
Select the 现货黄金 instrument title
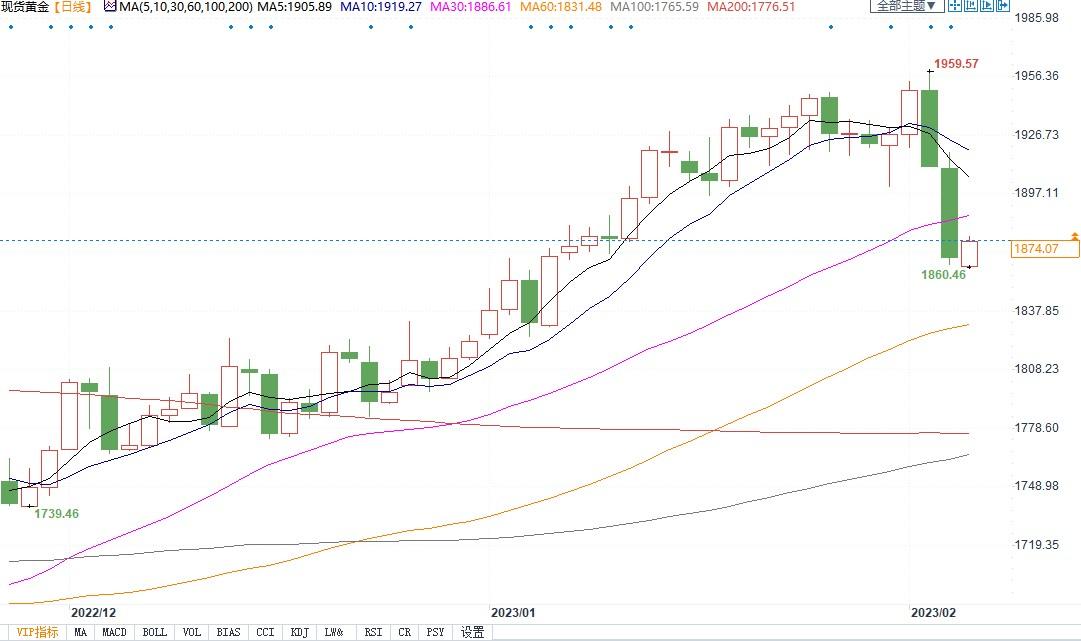(x=25, y=7)
